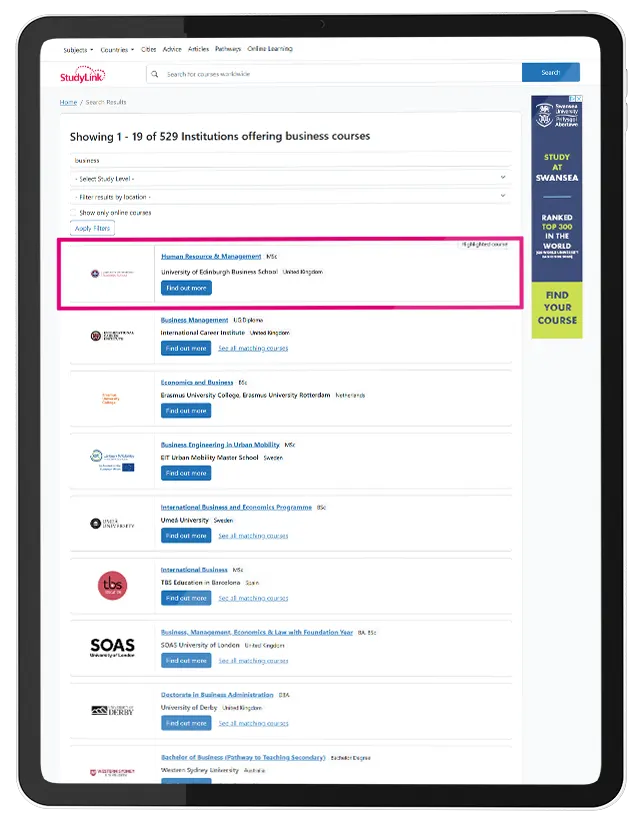Open the Subjects menu dropdown

(78, 49)
